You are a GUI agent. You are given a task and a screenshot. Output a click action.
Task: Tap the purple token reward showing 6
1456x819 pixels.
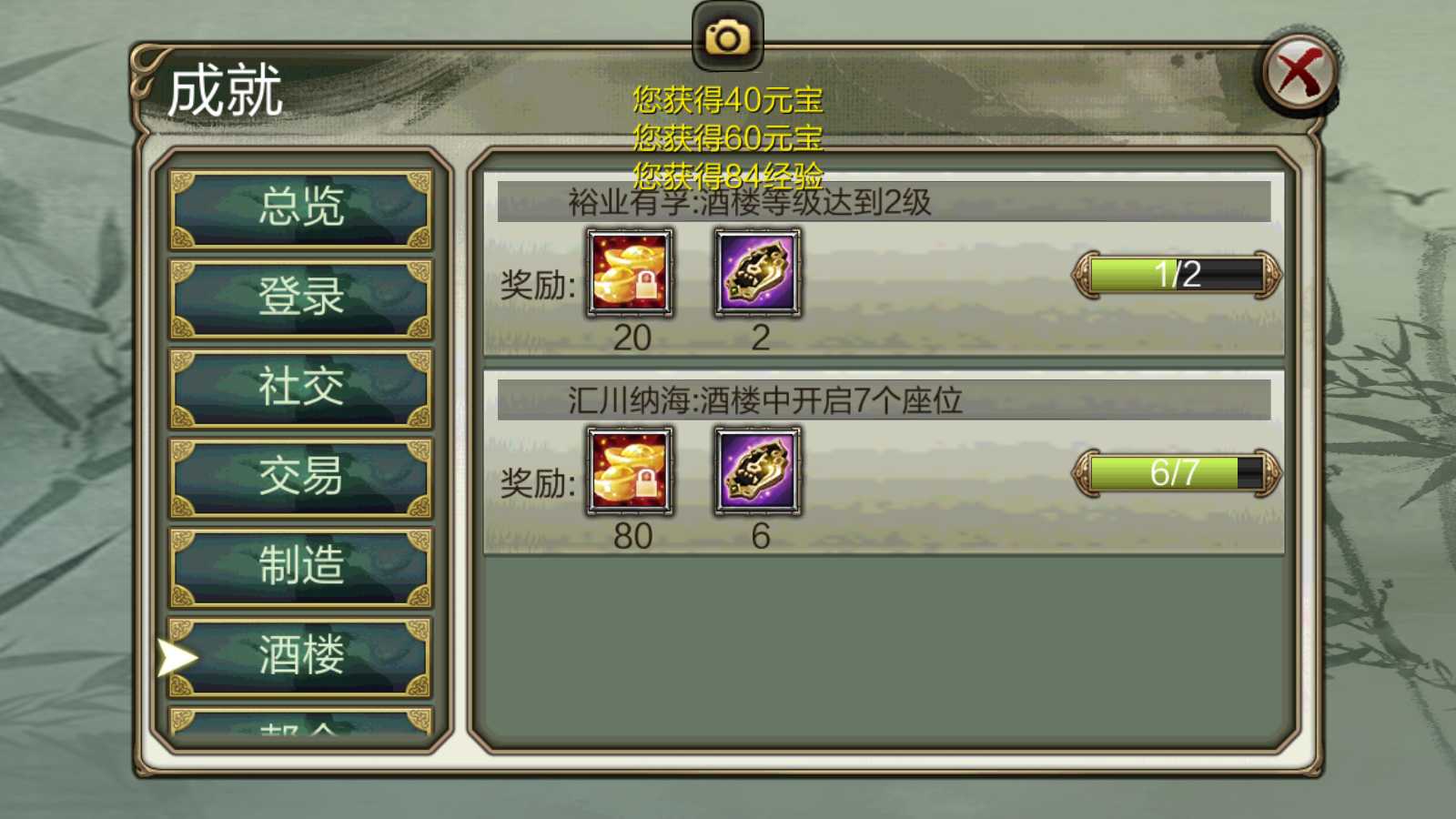click(758, 471)
